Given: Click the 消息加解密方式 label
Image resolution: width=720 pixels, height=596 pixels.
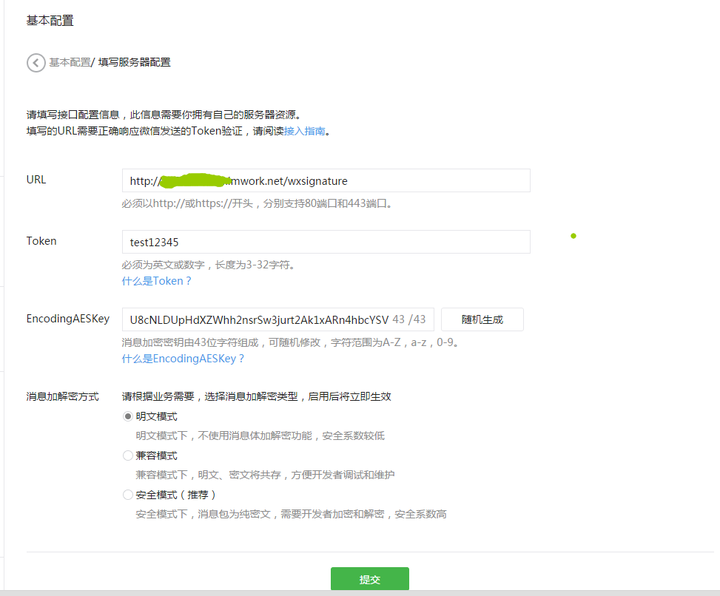Looking at the screenshot, I should (x=62, y=397).
